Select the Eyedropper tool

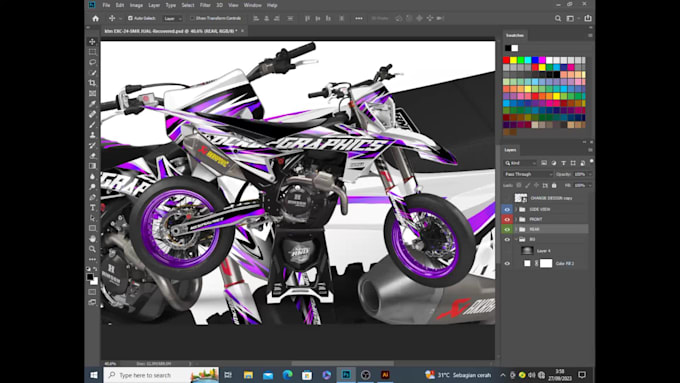coord(92,104)
